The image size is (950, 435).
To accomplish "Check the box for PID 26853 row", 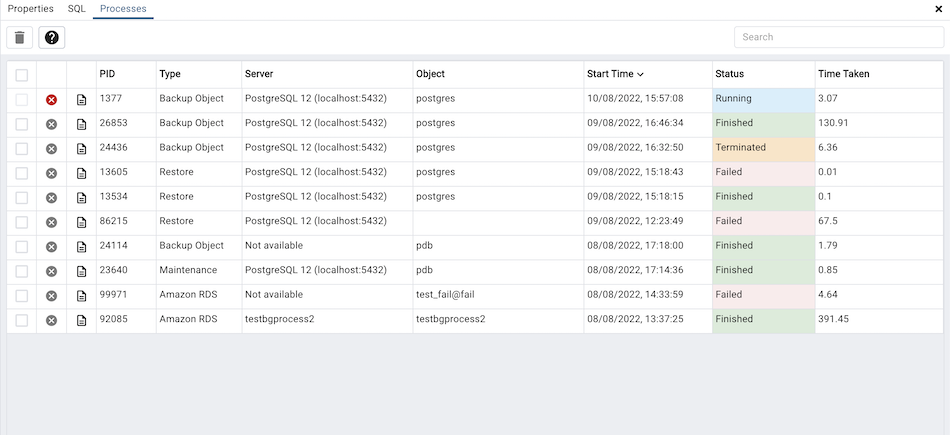I will pyautogui.click(x=22, y=124).
